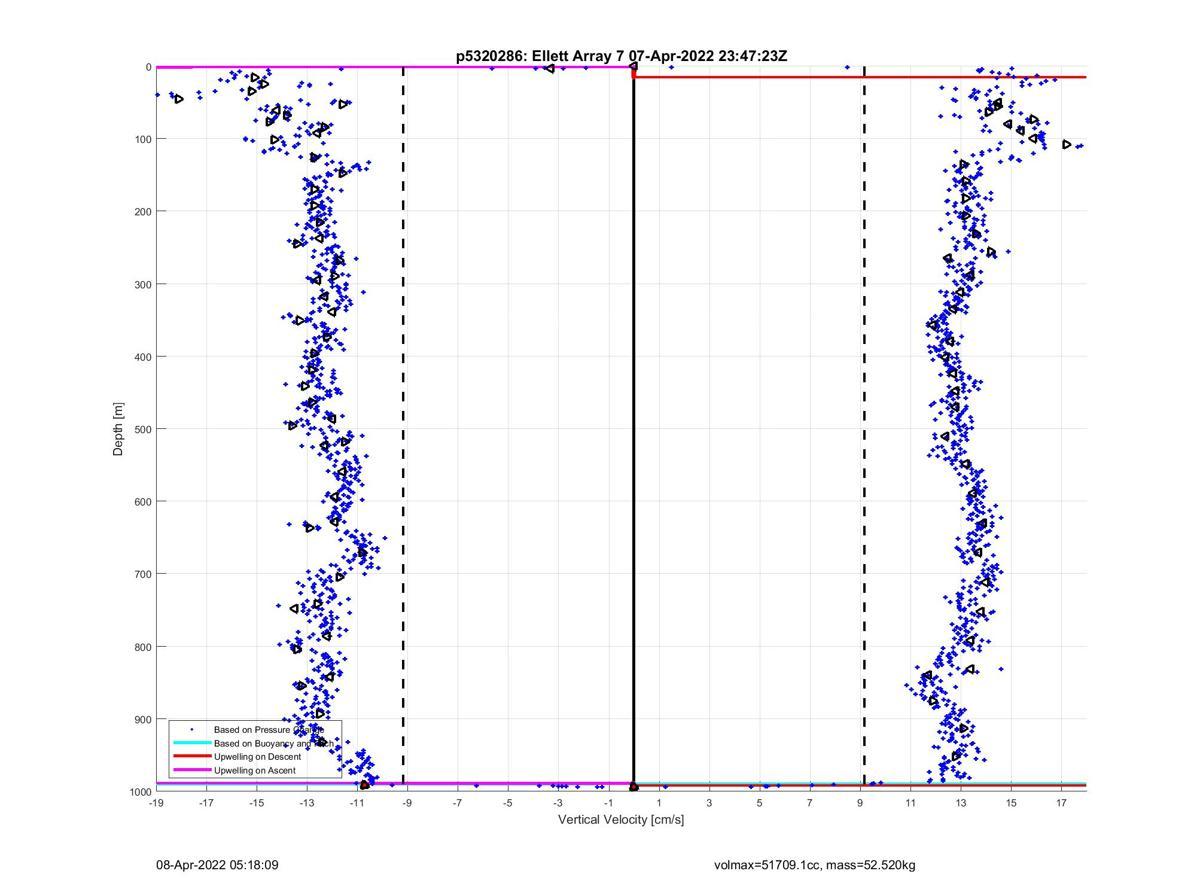Click the timestamp '08-Apr-2022 05:18:09'
This screenshot has height=889, width=1200.
point(217,864)
